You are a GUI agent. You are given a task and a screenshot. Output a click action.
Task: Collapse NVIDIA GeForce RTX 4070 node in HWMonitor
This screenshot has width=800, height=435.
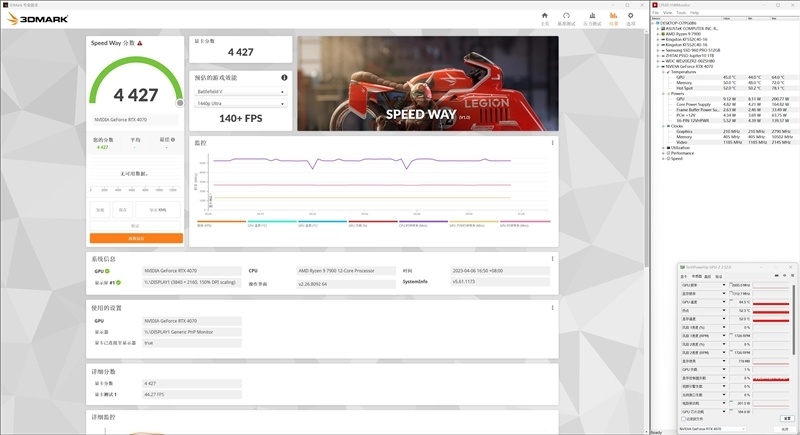tap(658, 66)
